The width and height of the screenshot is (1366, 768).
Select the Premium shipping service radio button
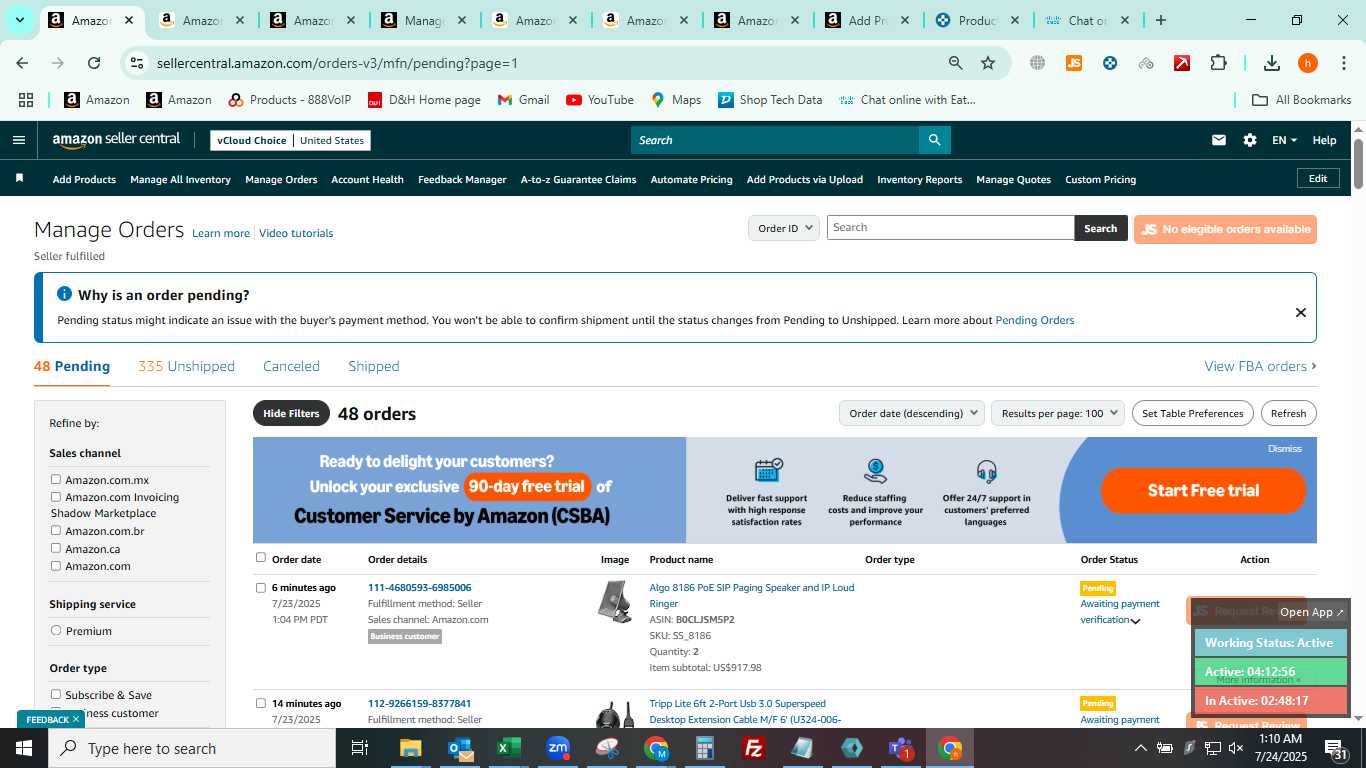pyautogui.click(x=56, y=630)
